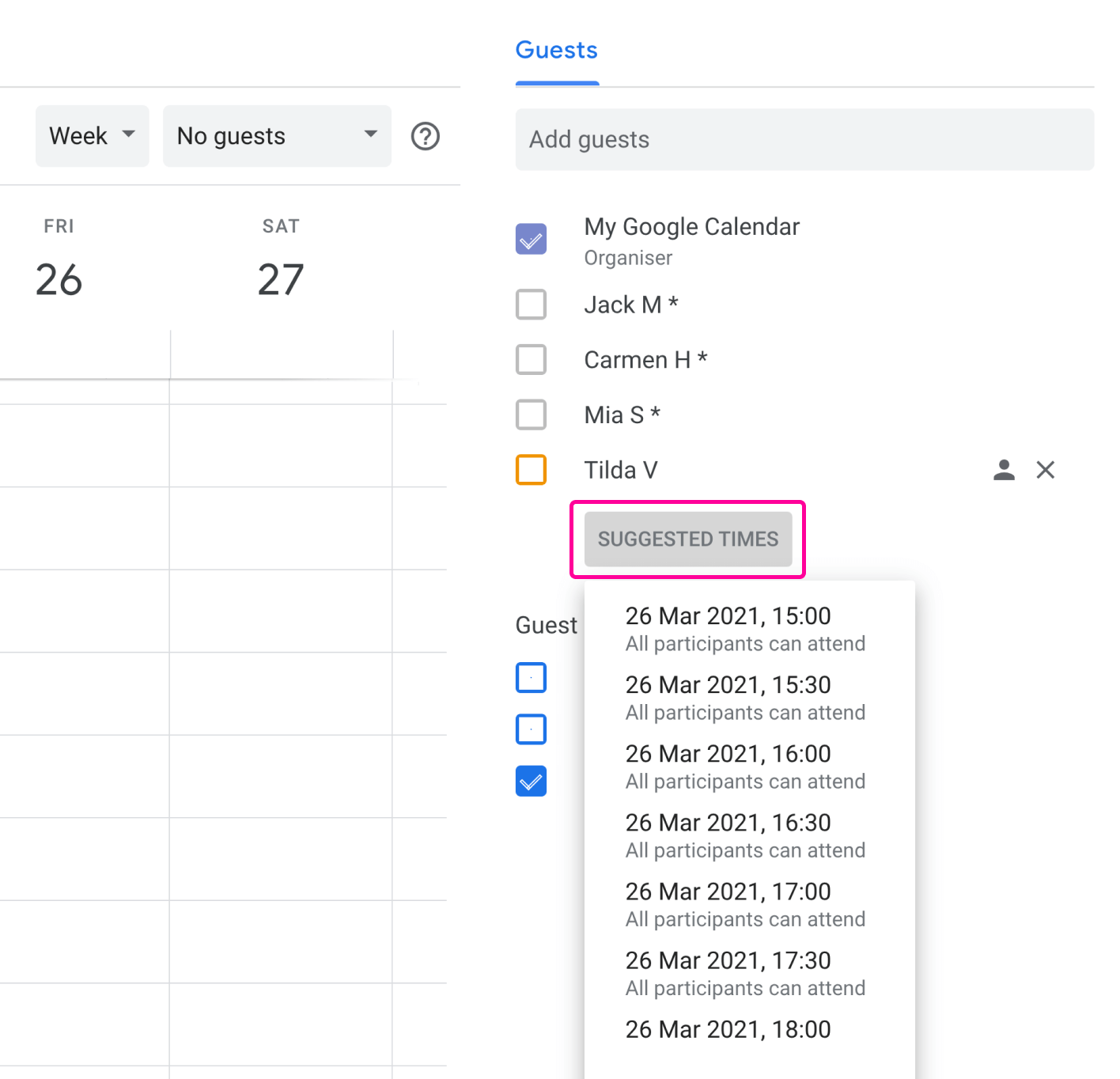Open the help icon near calendar view
The image size is (1120, 1079).
(x=425, y=136)
